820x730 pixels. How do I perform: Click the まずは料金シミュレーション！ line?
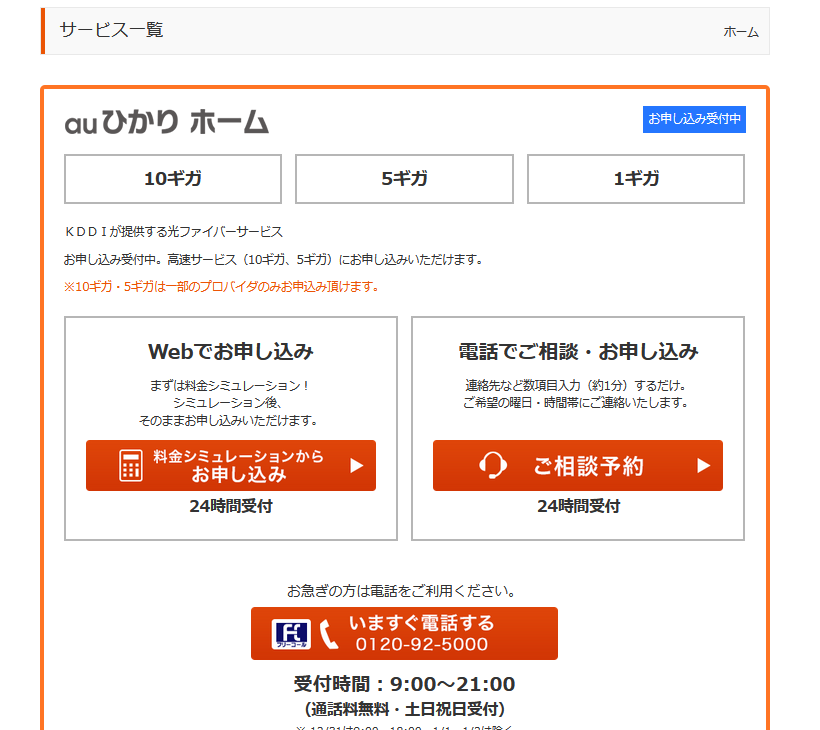point(231,386)
